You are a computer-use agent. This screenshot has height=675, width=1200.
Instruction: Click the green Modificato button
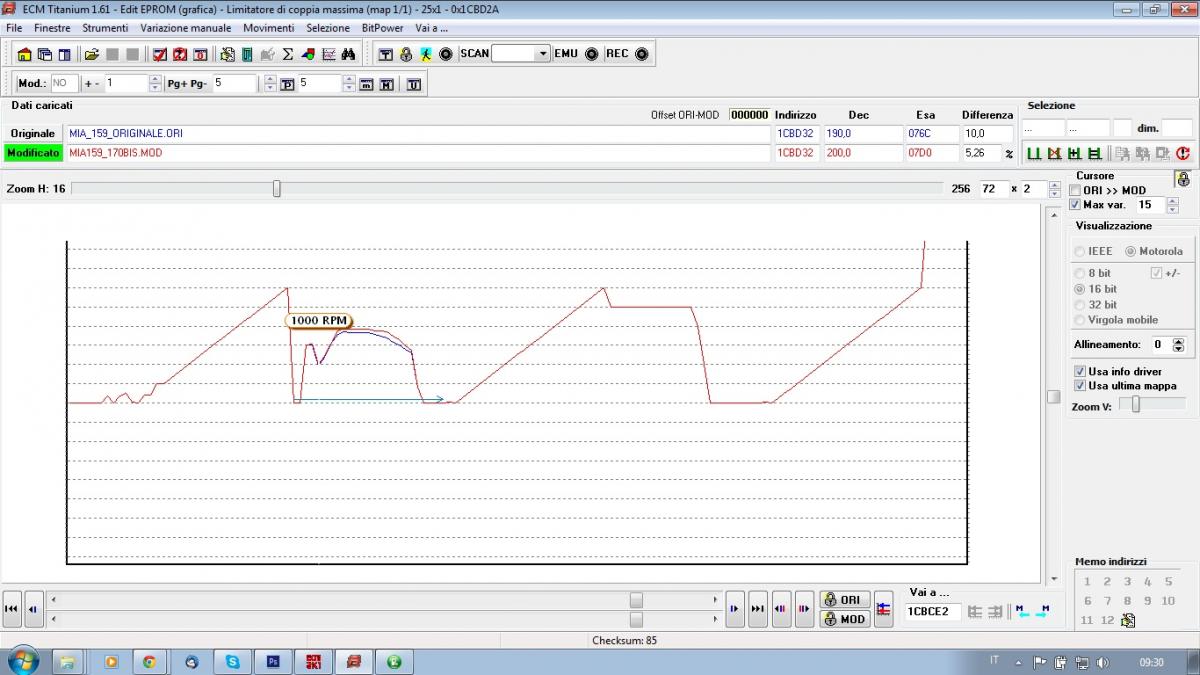tap(33, 153)
